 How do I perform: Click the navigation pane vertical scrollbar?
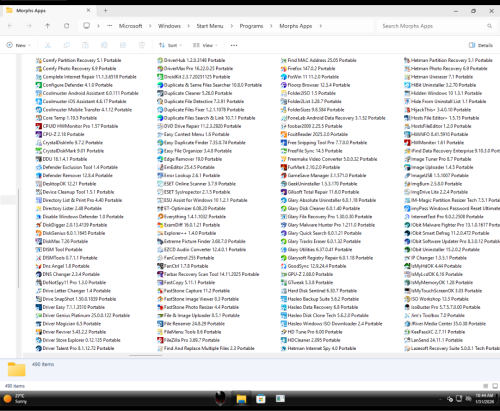click(18, 238)
